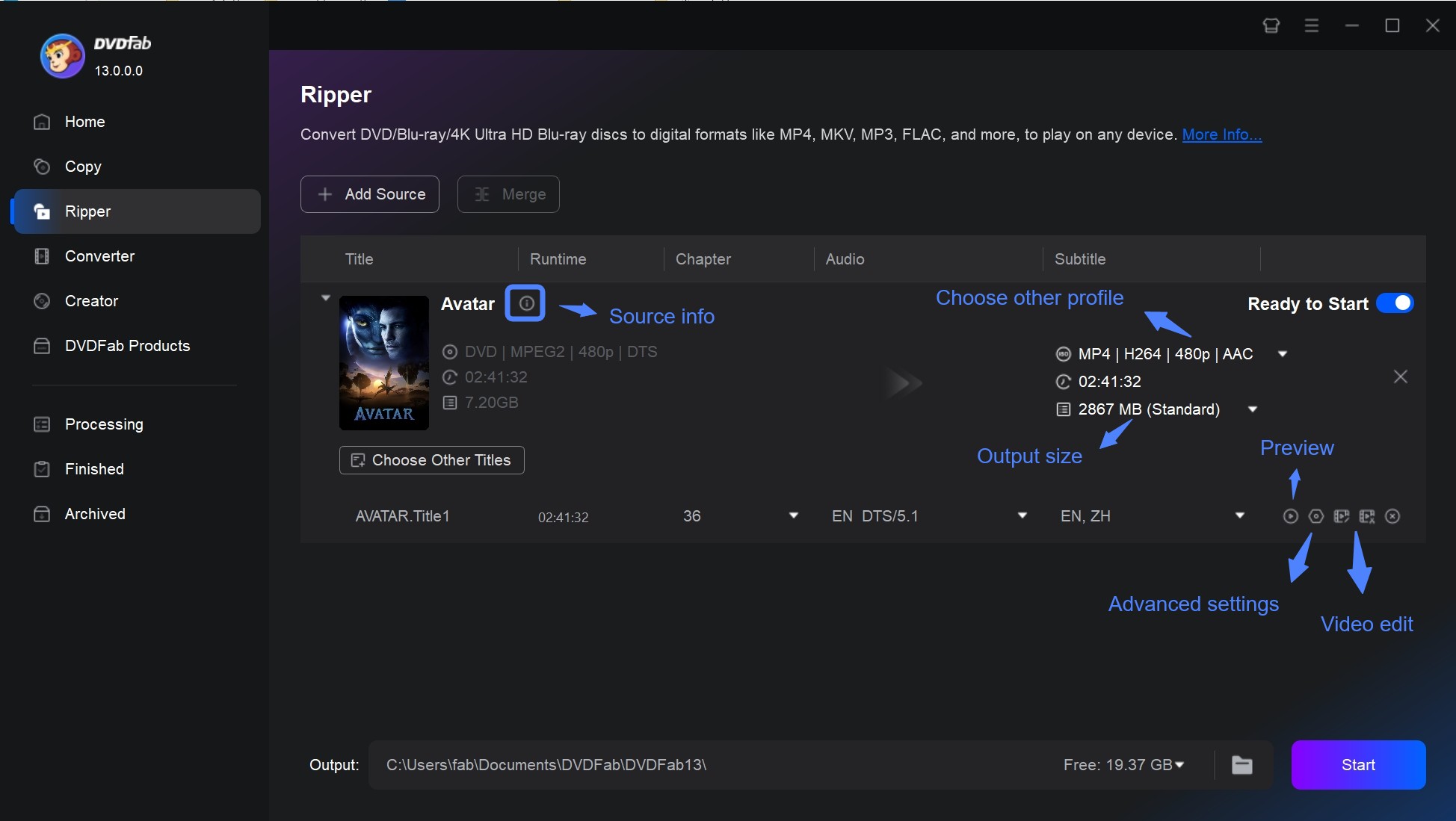Viewport: 1456px width, 821px height.
Task: Click the Source info icon for Avatar
Action: [x=524, y=303]
